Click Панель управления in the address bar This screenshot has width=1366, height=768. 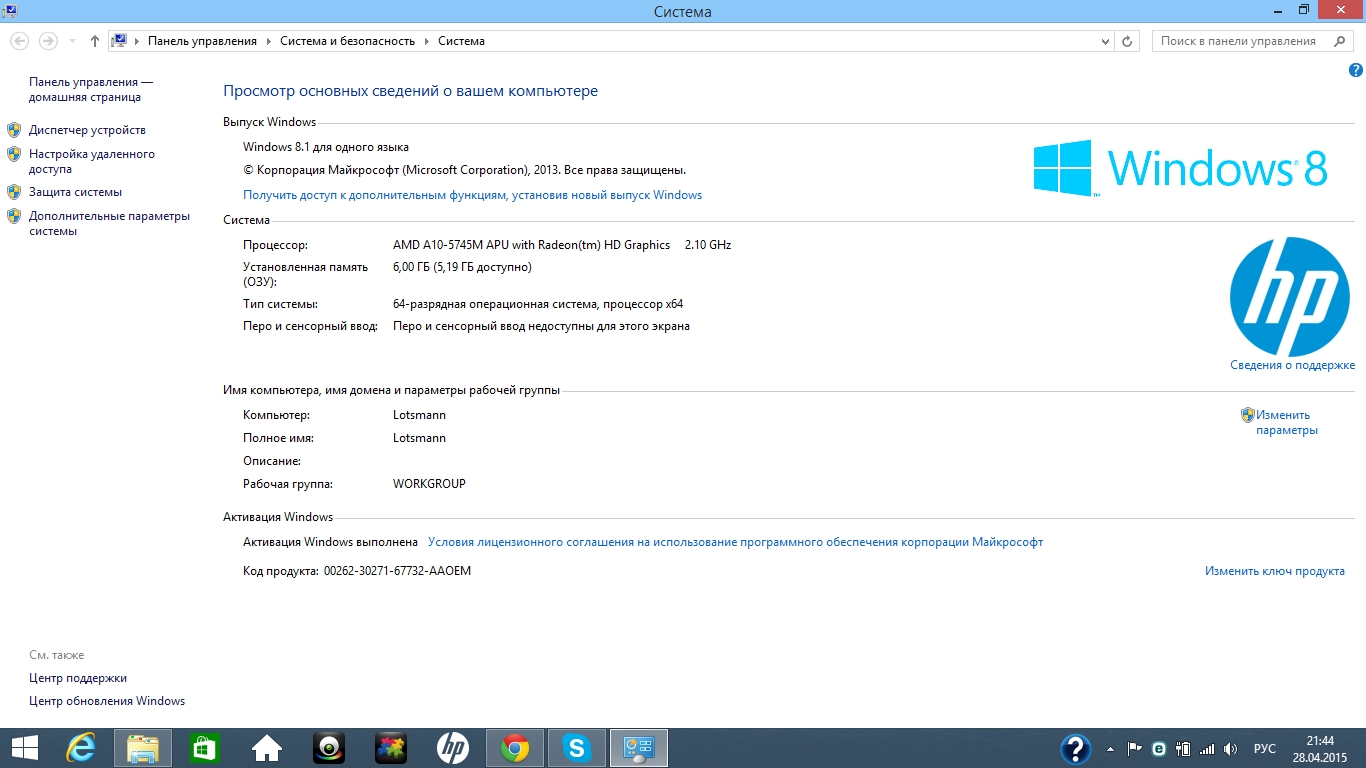click(202, 41)
